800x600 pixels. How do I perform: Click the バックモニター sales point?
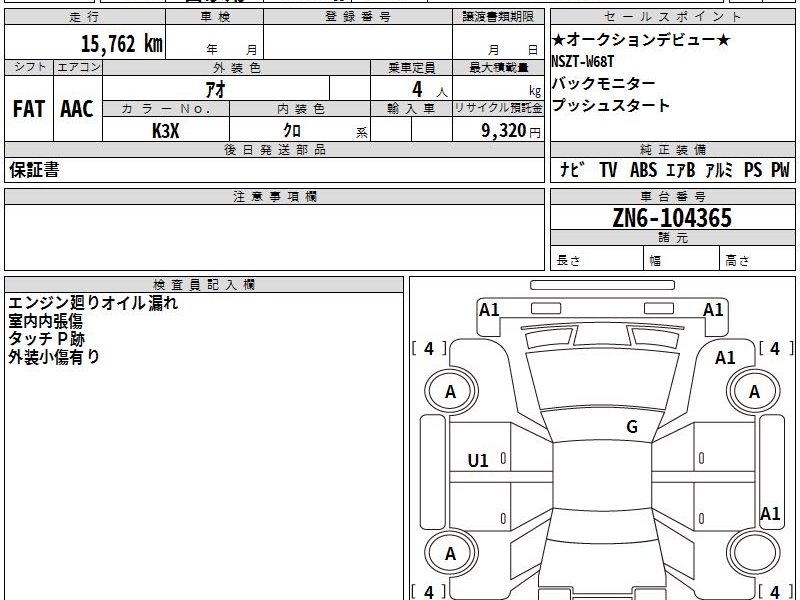click(603, 83)
